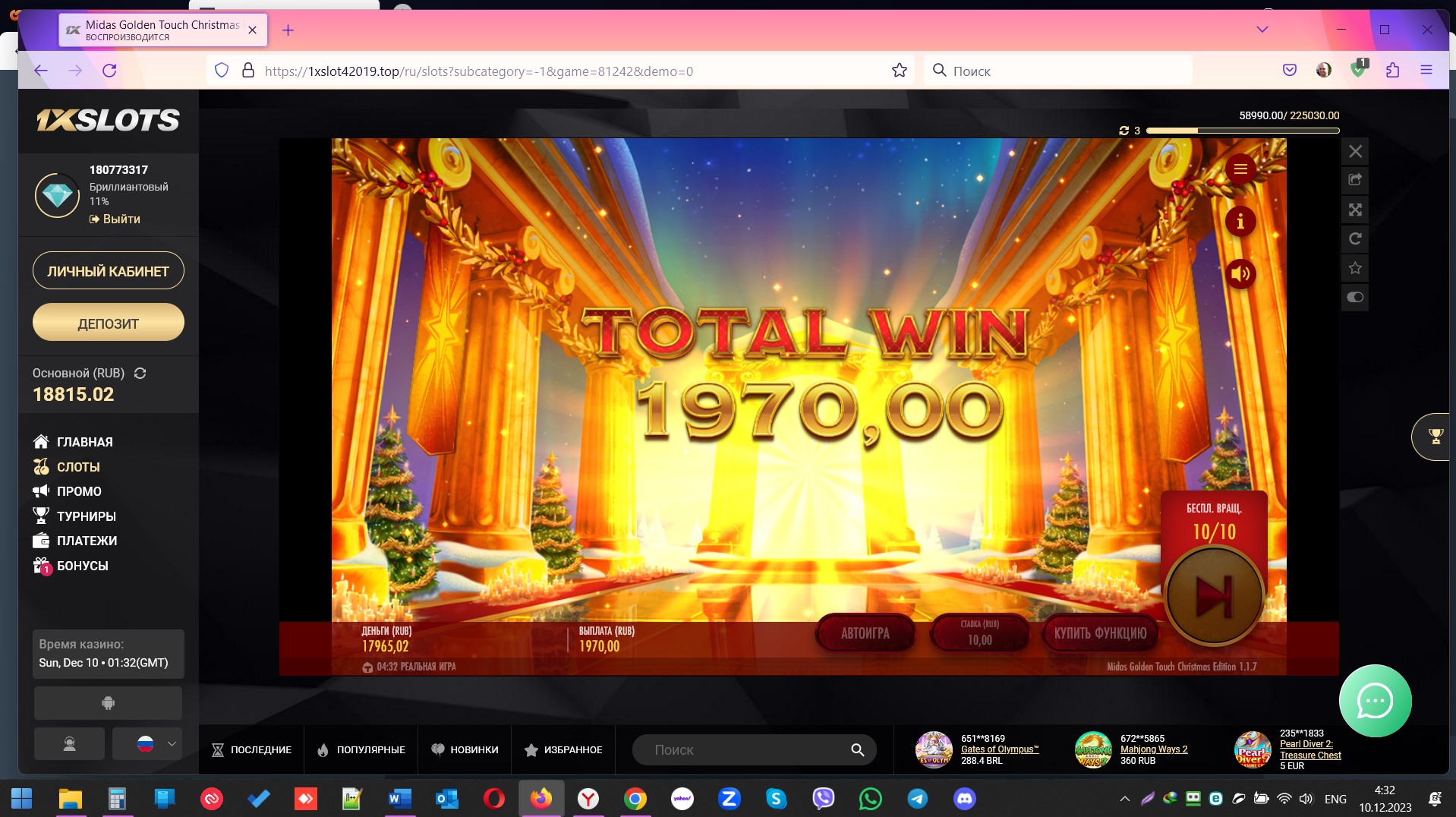Click Gates of Olympus thumbnail

coord(934,749)
